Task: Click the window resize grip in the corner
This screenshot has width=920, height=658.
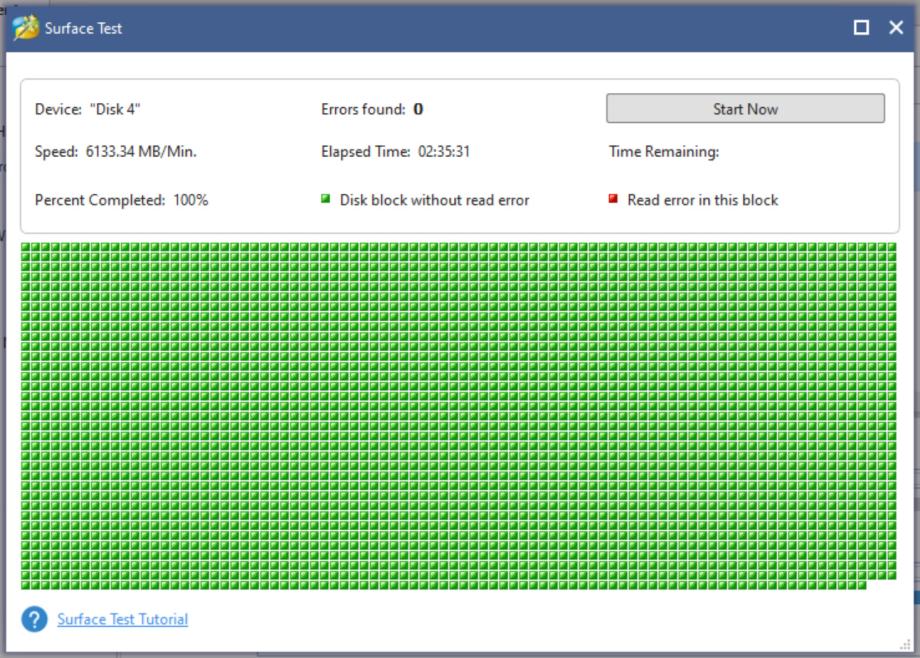Action: click(907, 646)
